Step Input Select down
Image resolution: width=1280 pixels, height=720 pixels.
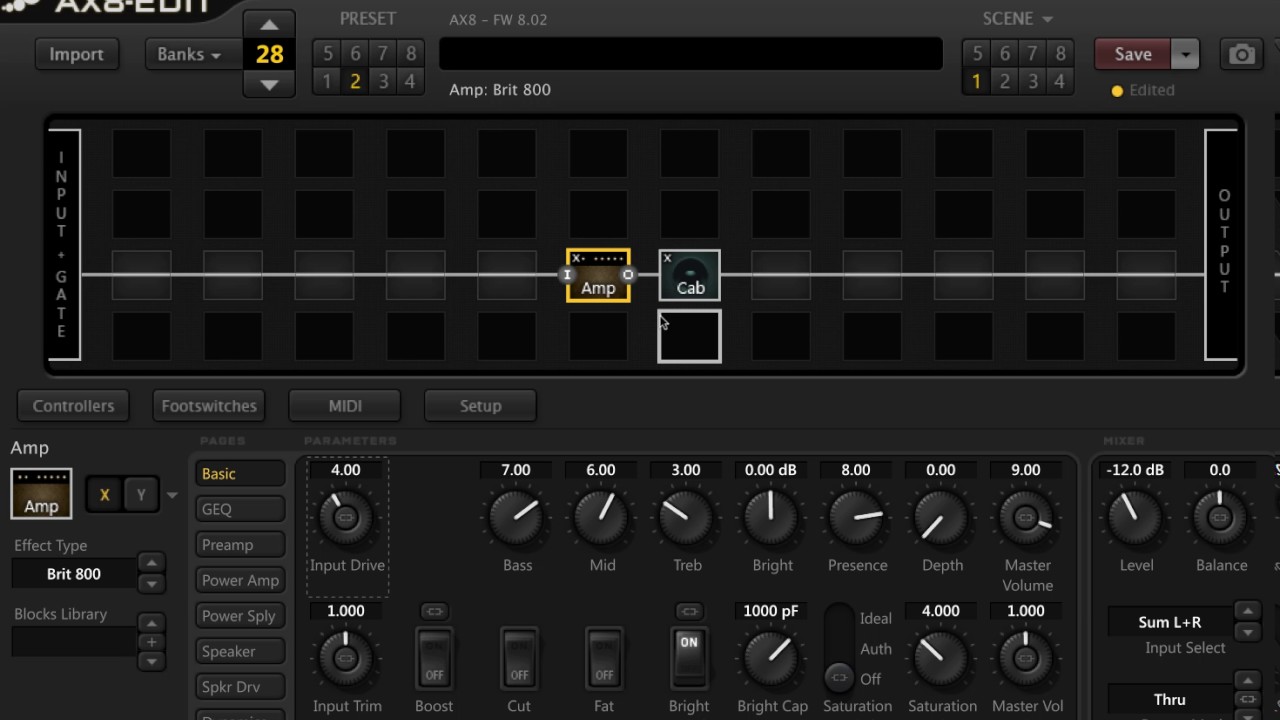(1247, 631)
